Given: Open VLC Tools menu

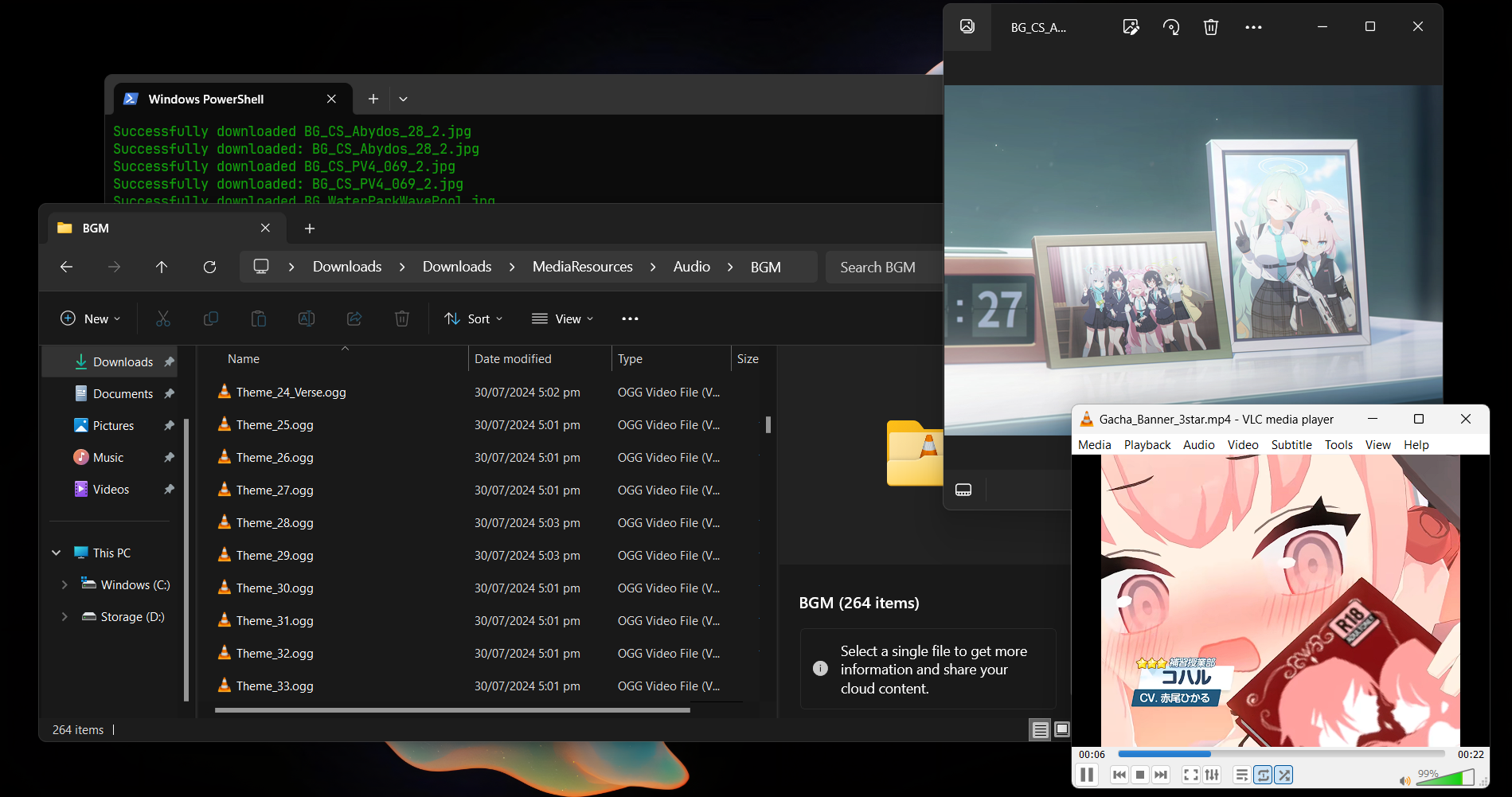Looking at the screenshot, I should tap(1339, 445).
